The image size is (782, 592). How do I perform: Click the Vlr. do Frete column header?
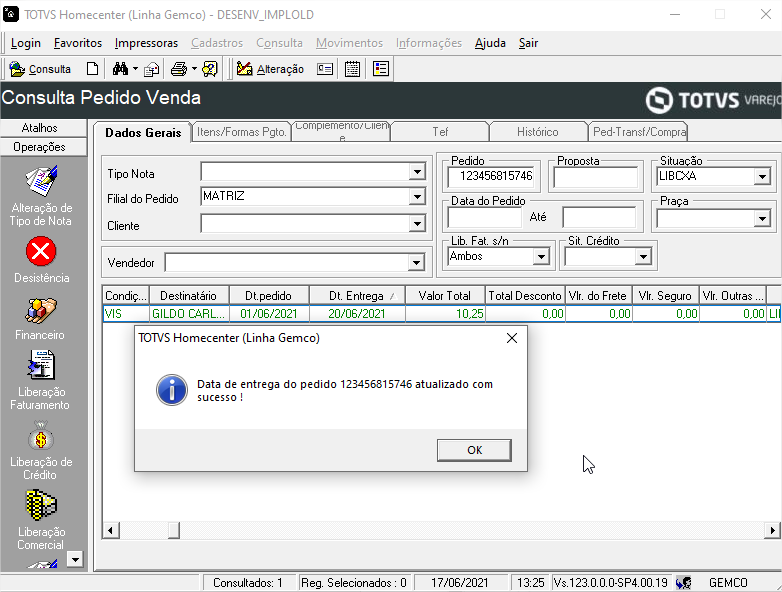coord(598,296)
